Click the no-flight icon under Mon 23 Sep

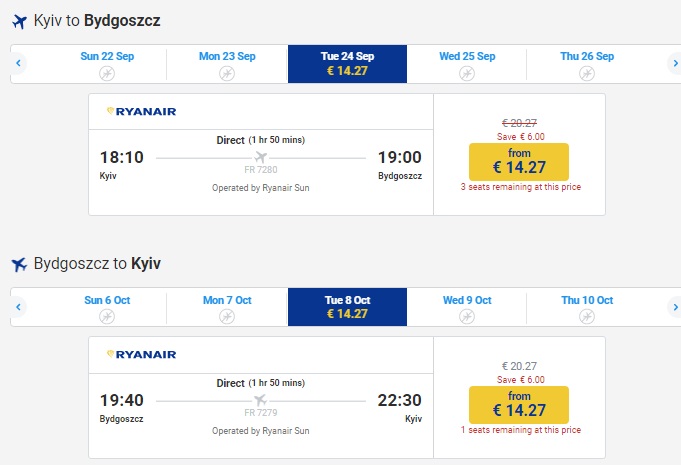point(227,73)
